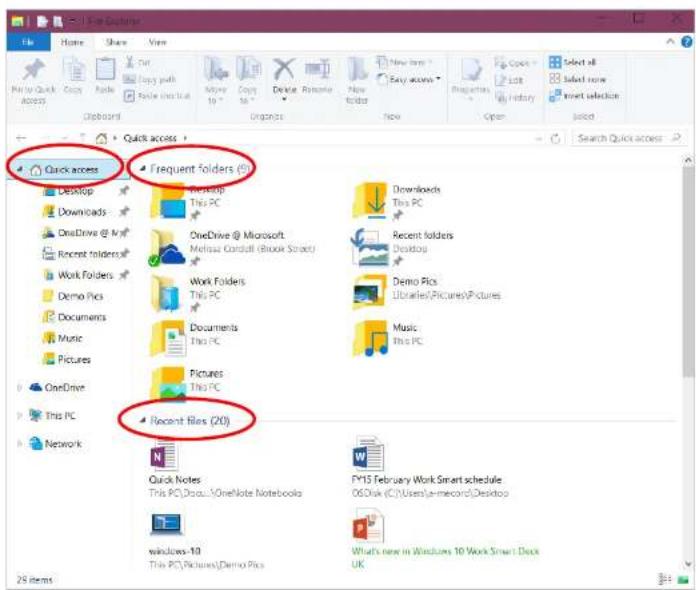Screen dimensions: 696x590
Task: Click the Delete X icon
Action: (x=284, y=70)
